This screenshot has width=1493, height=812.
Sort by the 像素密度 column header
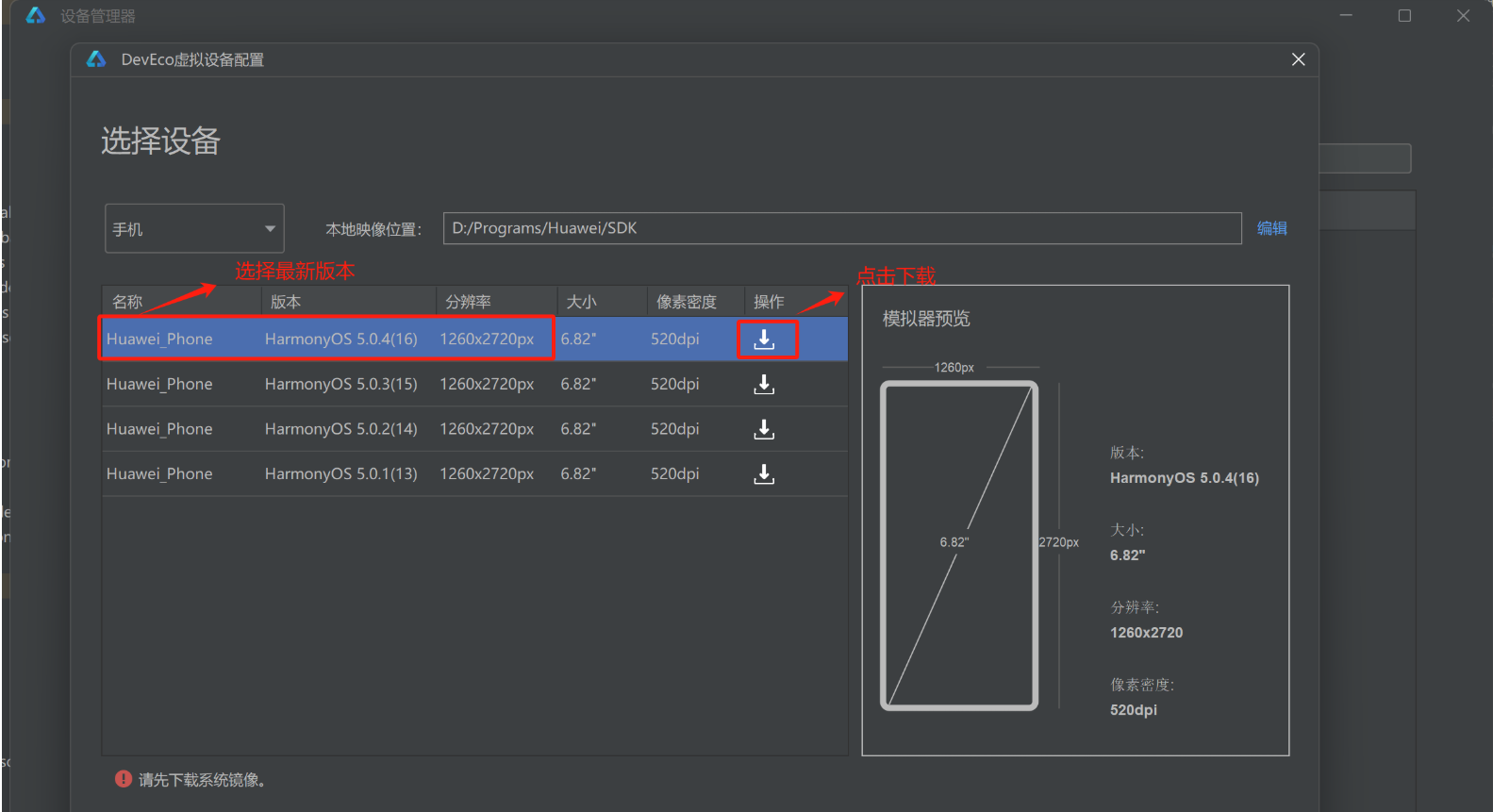(695, 302)
